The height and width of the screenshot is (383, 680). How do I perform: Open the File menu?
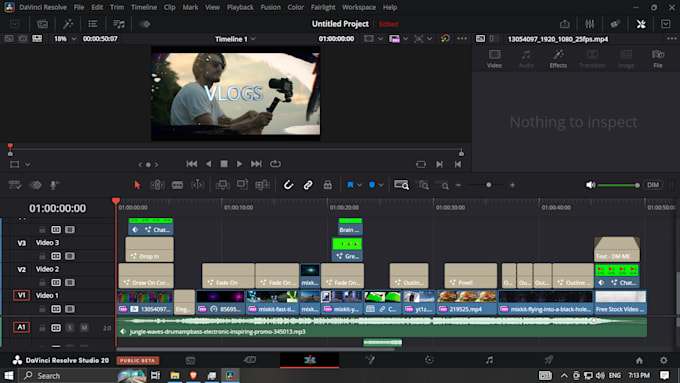[78, 7]
